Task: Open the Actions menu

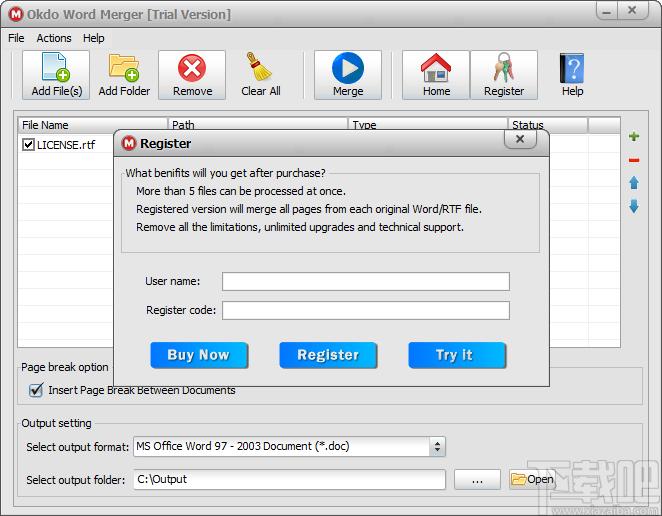Action: tap(54, 38)
